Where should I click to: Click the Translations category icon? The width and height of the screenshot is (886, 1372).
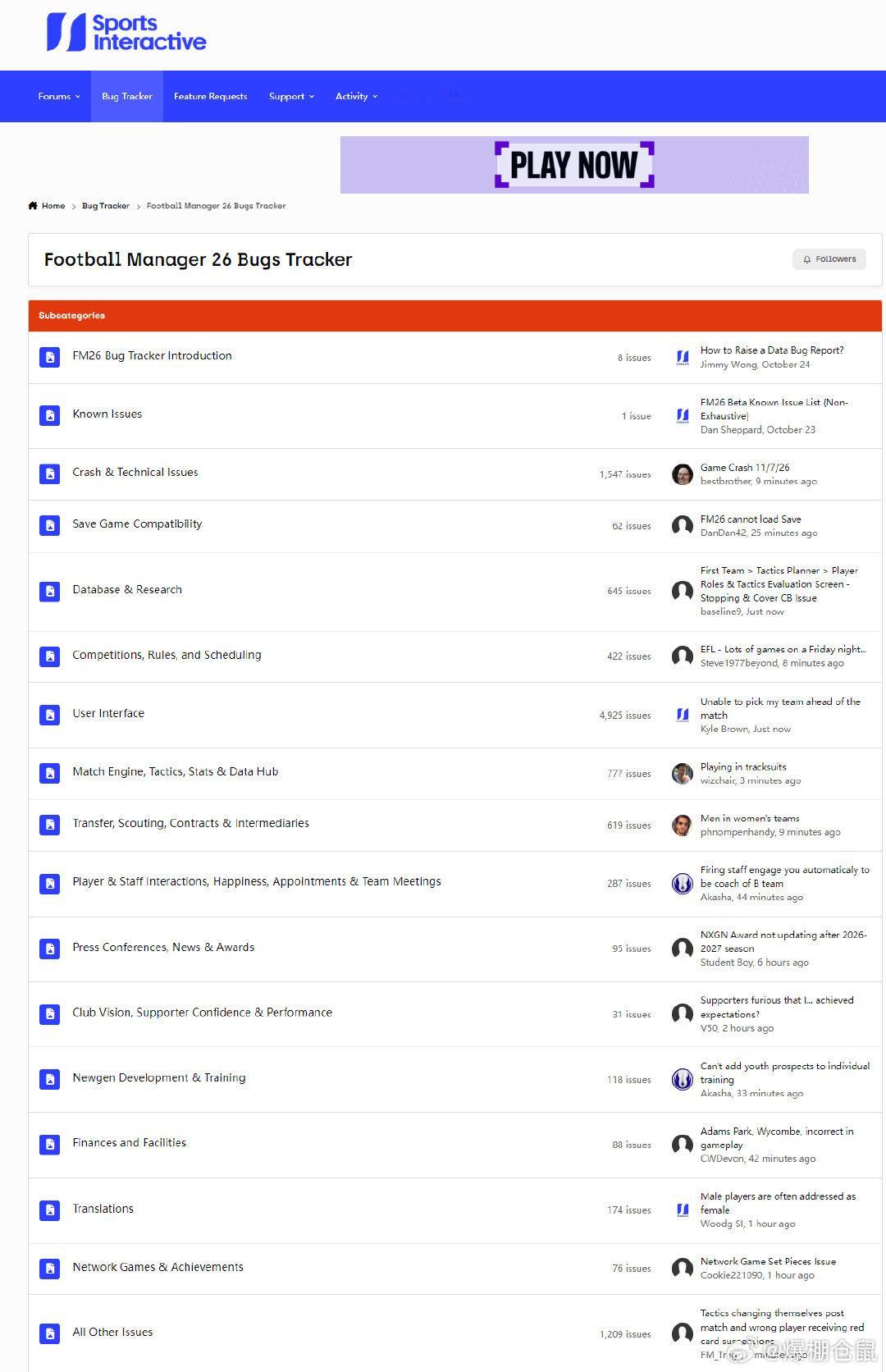50,1210
